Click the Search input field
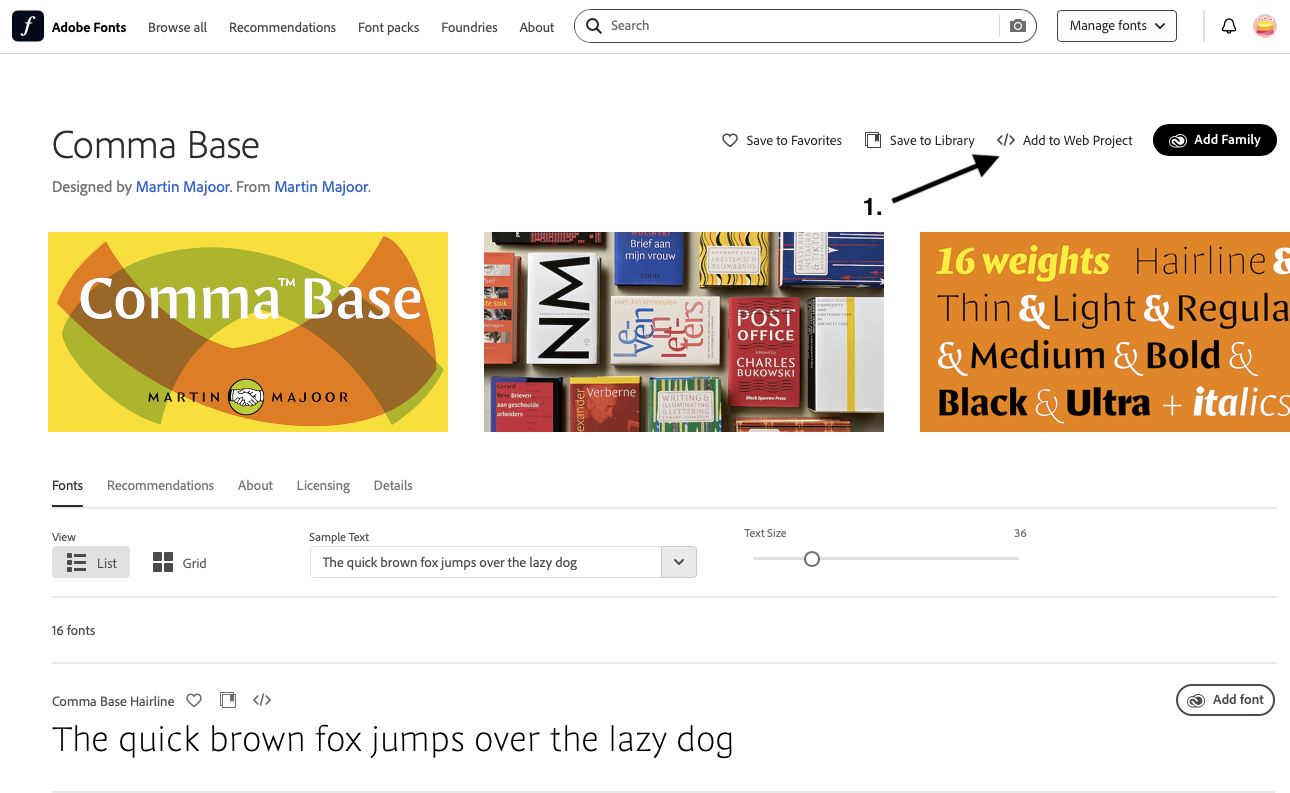The height and width of the screenshot is (793, 1290). click(x=800, y=26)
